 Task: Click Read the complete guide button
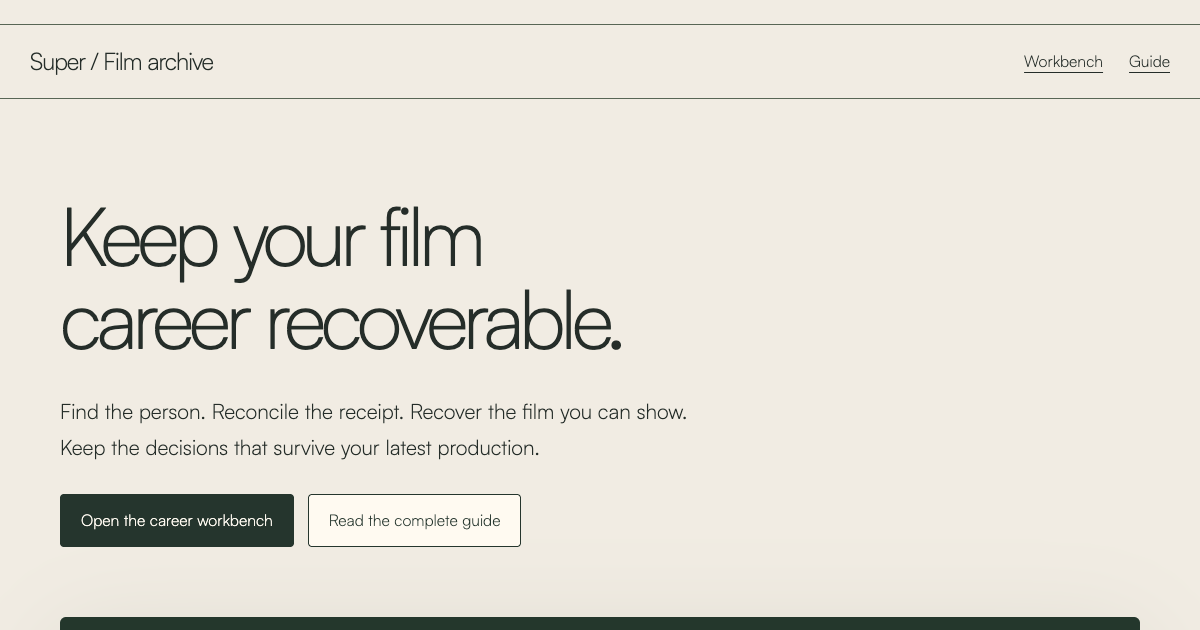coord(414,520)
